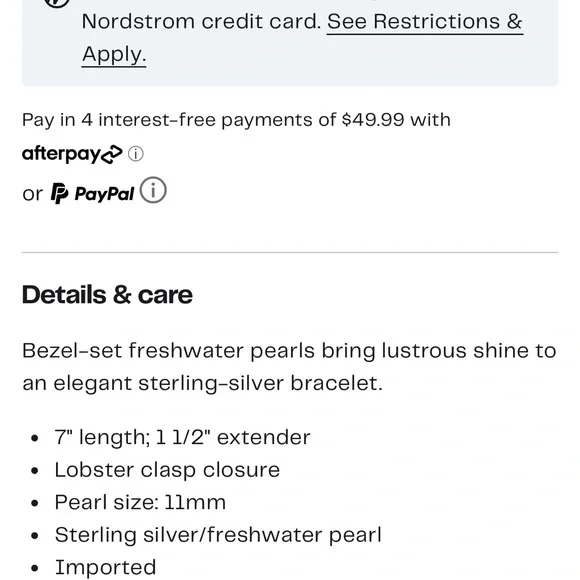Image resolution: width=580 pixels, height=580 pixels.
Task: Open the PayPal info circle icon
Action: pyautogui.click(x=153, y=190)
